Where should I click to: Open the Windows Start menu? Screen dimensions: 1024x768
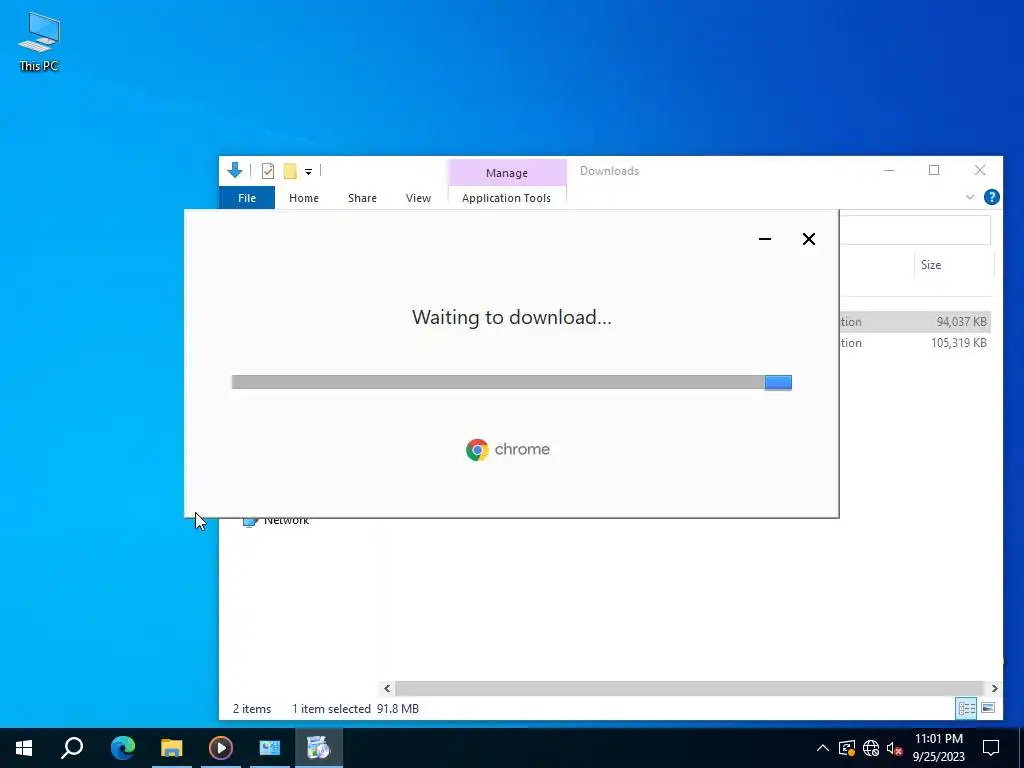coord(24,748)
